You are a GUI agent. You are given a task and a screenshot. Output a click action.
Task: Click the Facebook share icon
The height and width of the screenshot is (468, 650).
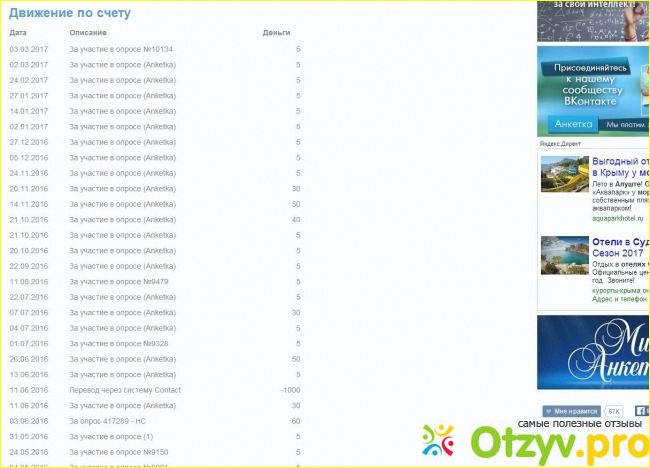(640, 411)
